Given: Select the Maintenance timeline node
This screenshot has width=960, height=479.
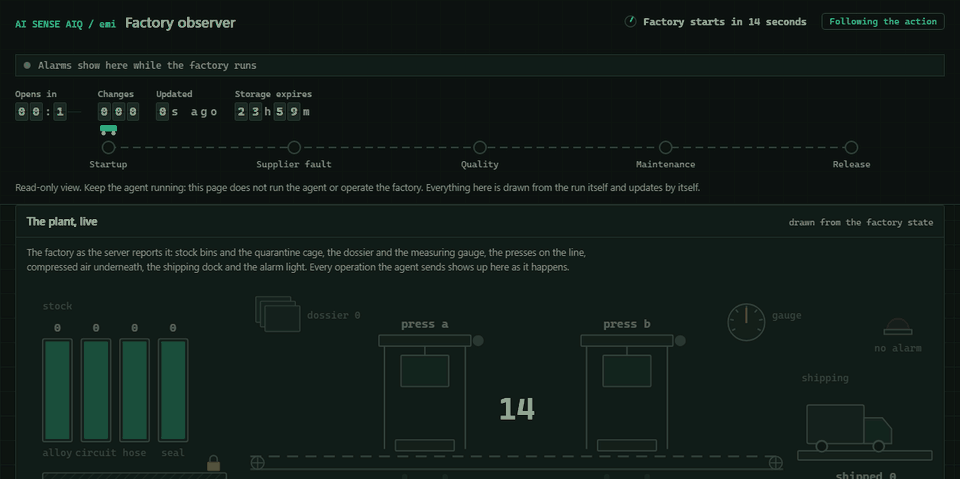Looking at the screenshot, I should [666, 148].
